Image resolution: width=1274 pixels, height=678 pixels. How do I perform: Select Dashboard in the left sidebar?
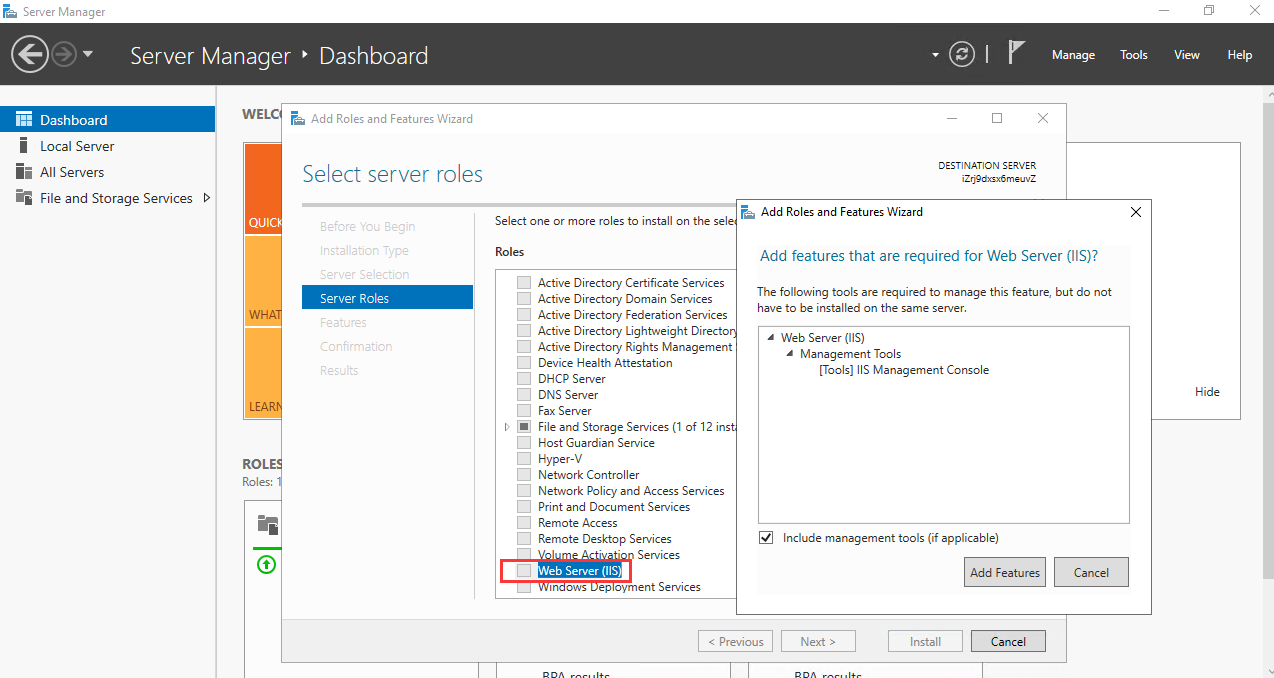[107, 119]
